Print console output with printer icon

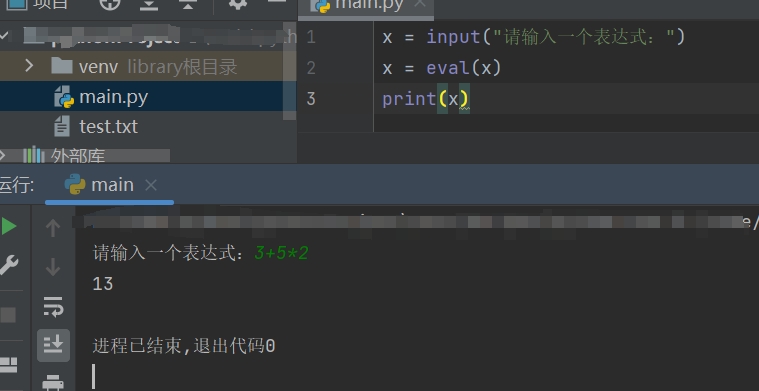53,383
